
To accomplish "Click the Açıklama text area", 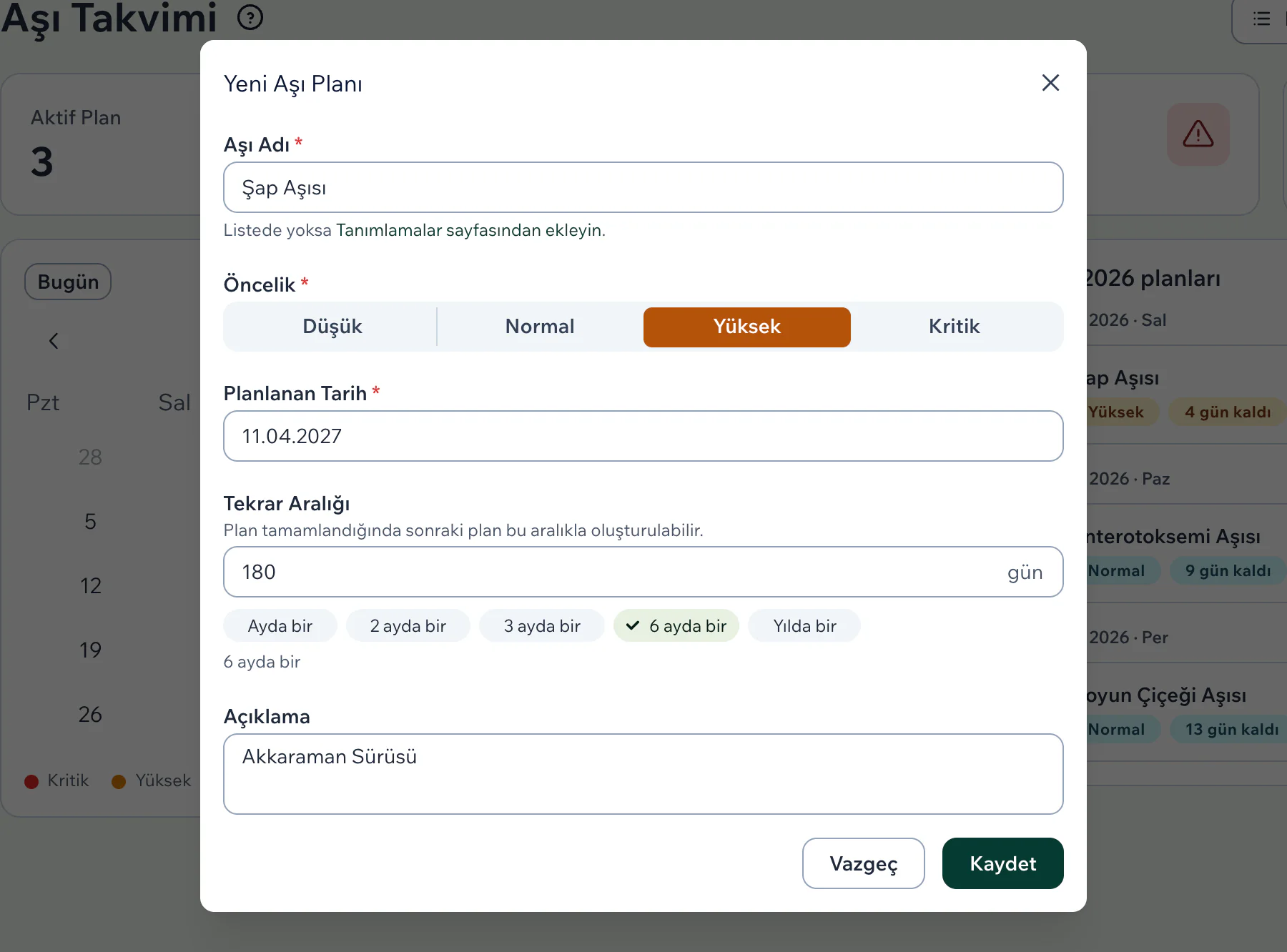I will pos(643,774).
